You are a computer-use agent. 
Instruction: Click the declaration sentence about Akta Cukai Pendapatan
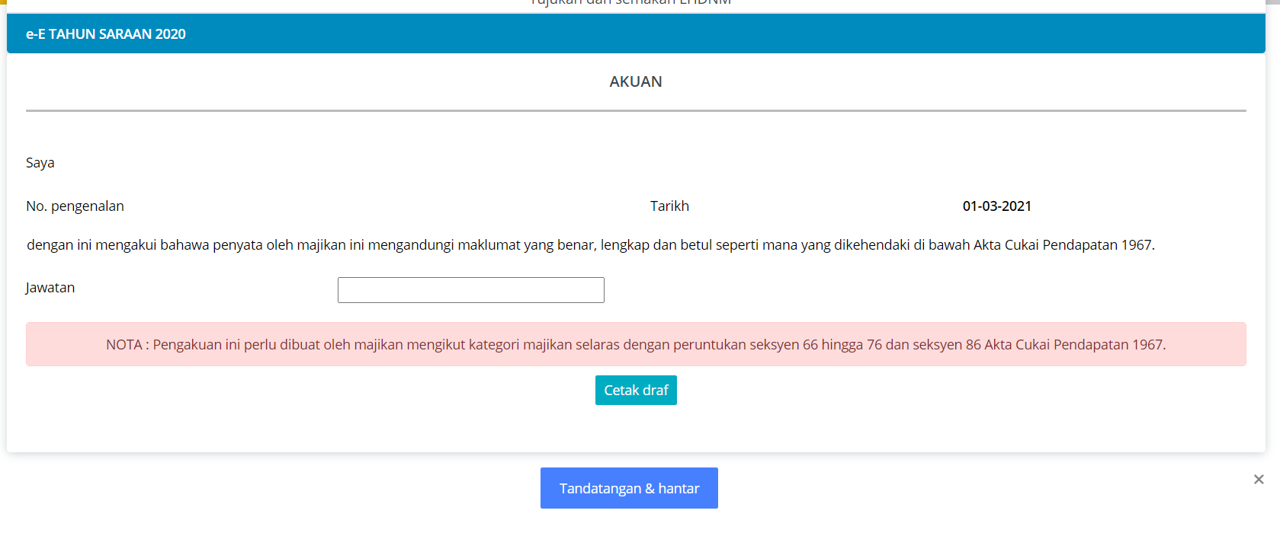pos(590,244)
